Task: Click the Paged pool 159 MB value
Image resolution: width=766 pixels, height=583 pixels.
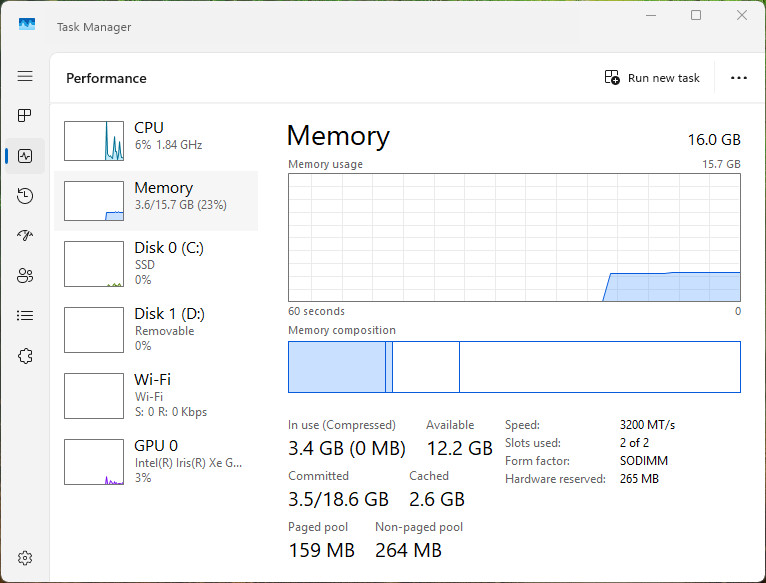Action: pos(321,550)
